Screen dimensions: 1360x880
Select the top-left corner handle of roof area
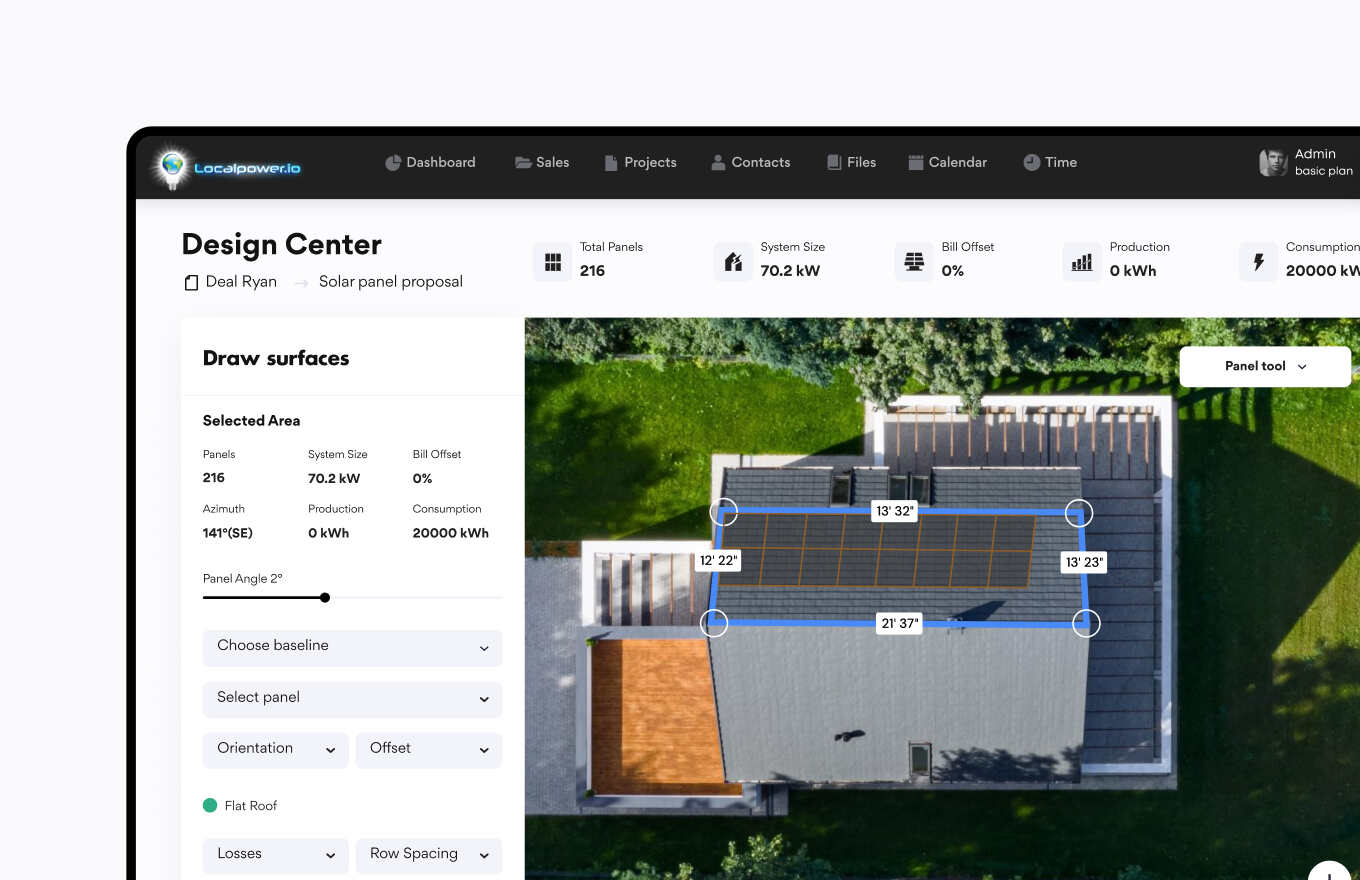pos(724,512)
